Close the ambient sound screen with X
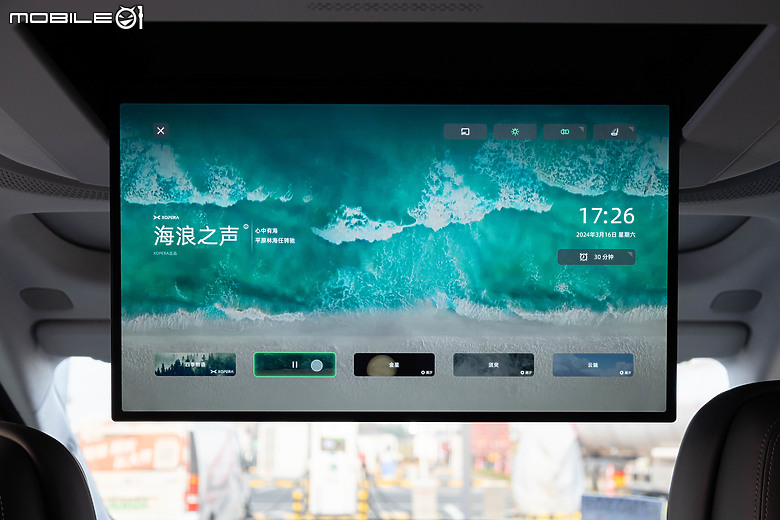780x520 pixels. (x=161, y=130)
